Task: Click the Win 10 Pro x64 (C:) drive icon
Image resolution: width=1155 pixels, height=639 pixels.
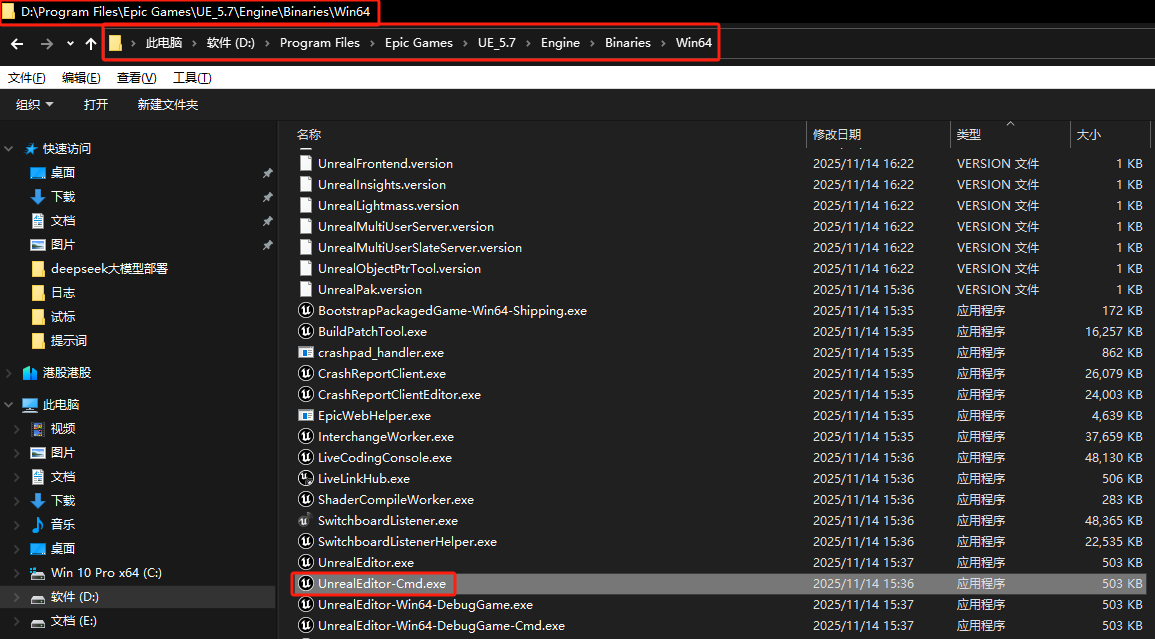Action: pyautogui.click(x=37, y=573)
